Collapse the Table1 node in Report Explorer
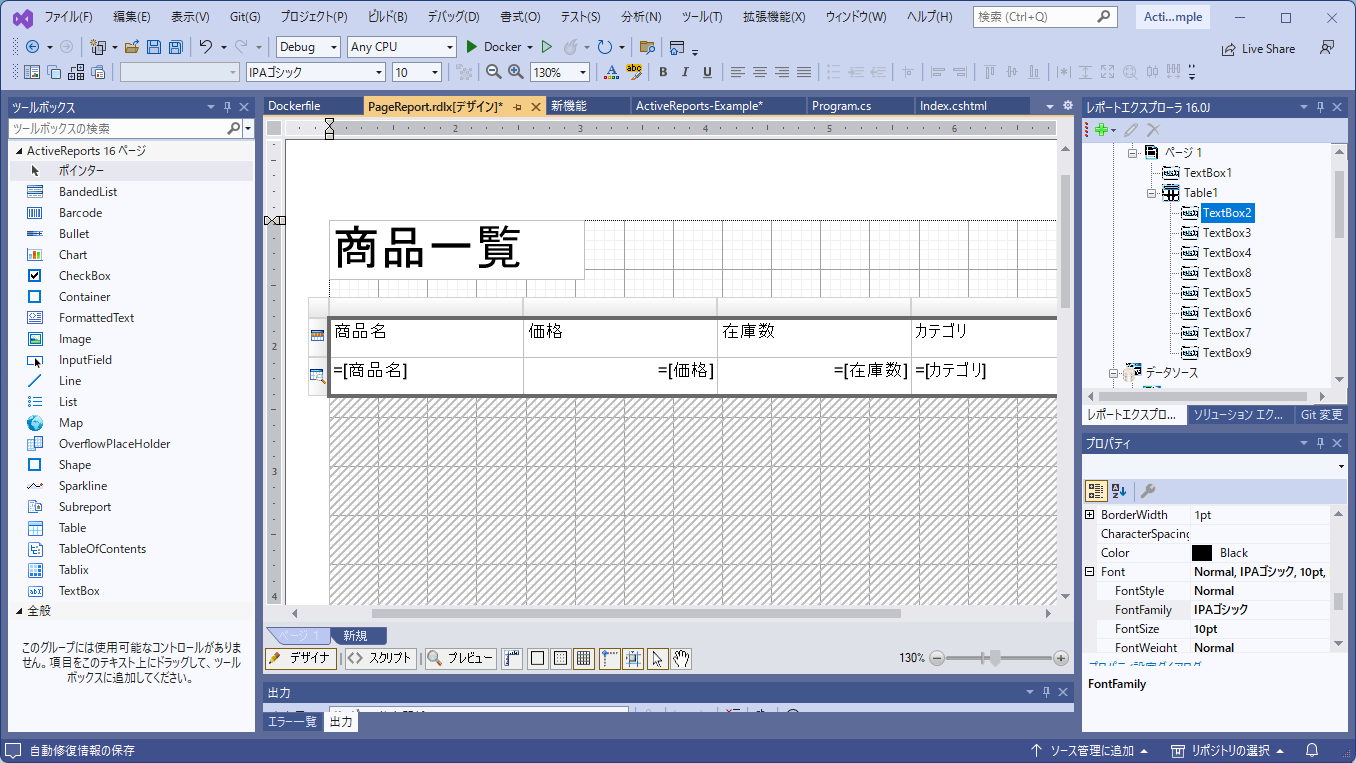Viewport: 1356px width, 763px height. pyautogui.click(x=1151, y=193)
